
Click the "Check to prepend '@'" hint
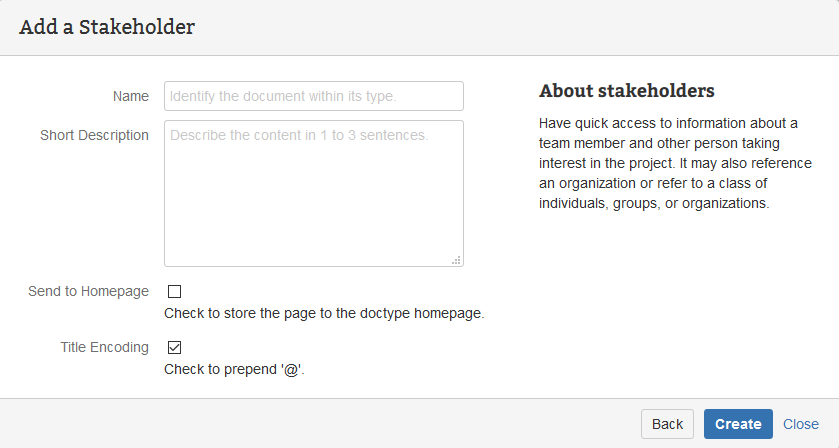click(x=233, y=369)
